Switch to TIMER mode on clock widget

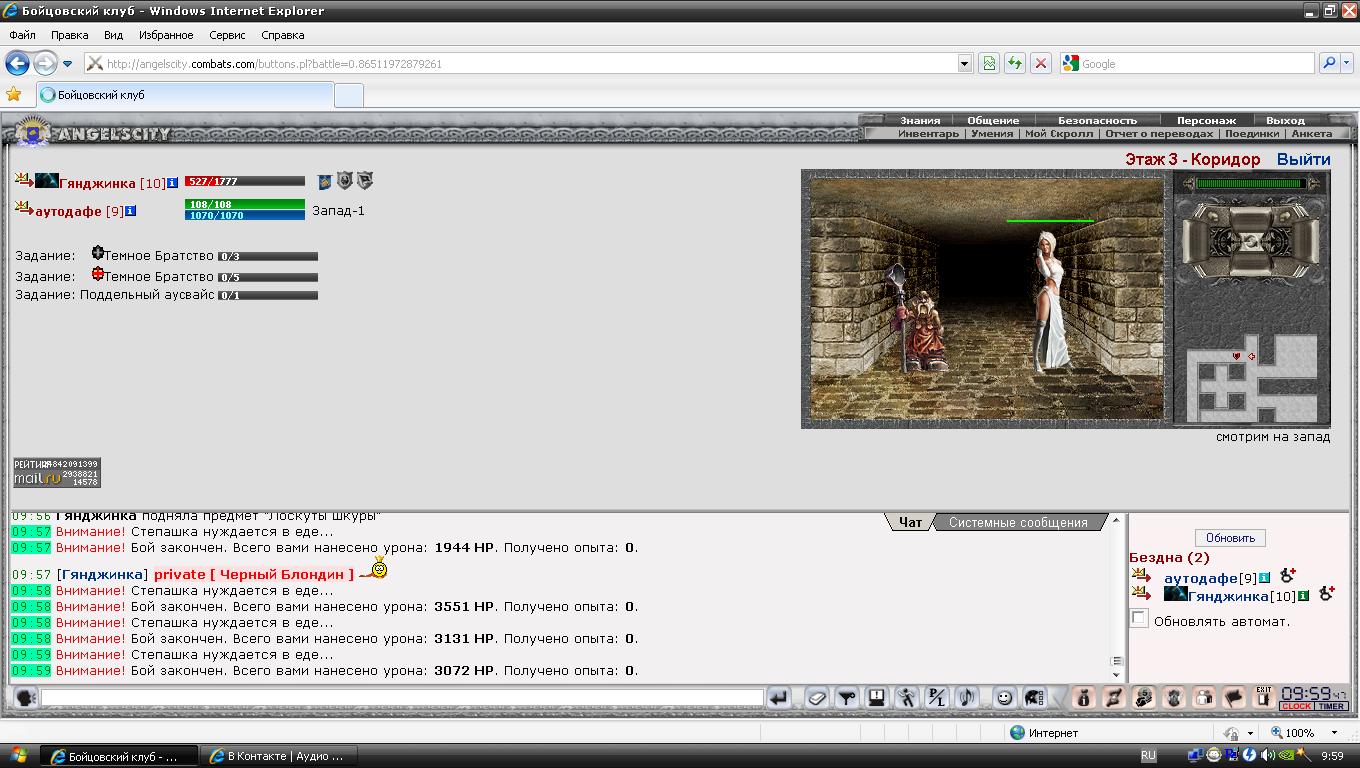[x=1331, y=706]
